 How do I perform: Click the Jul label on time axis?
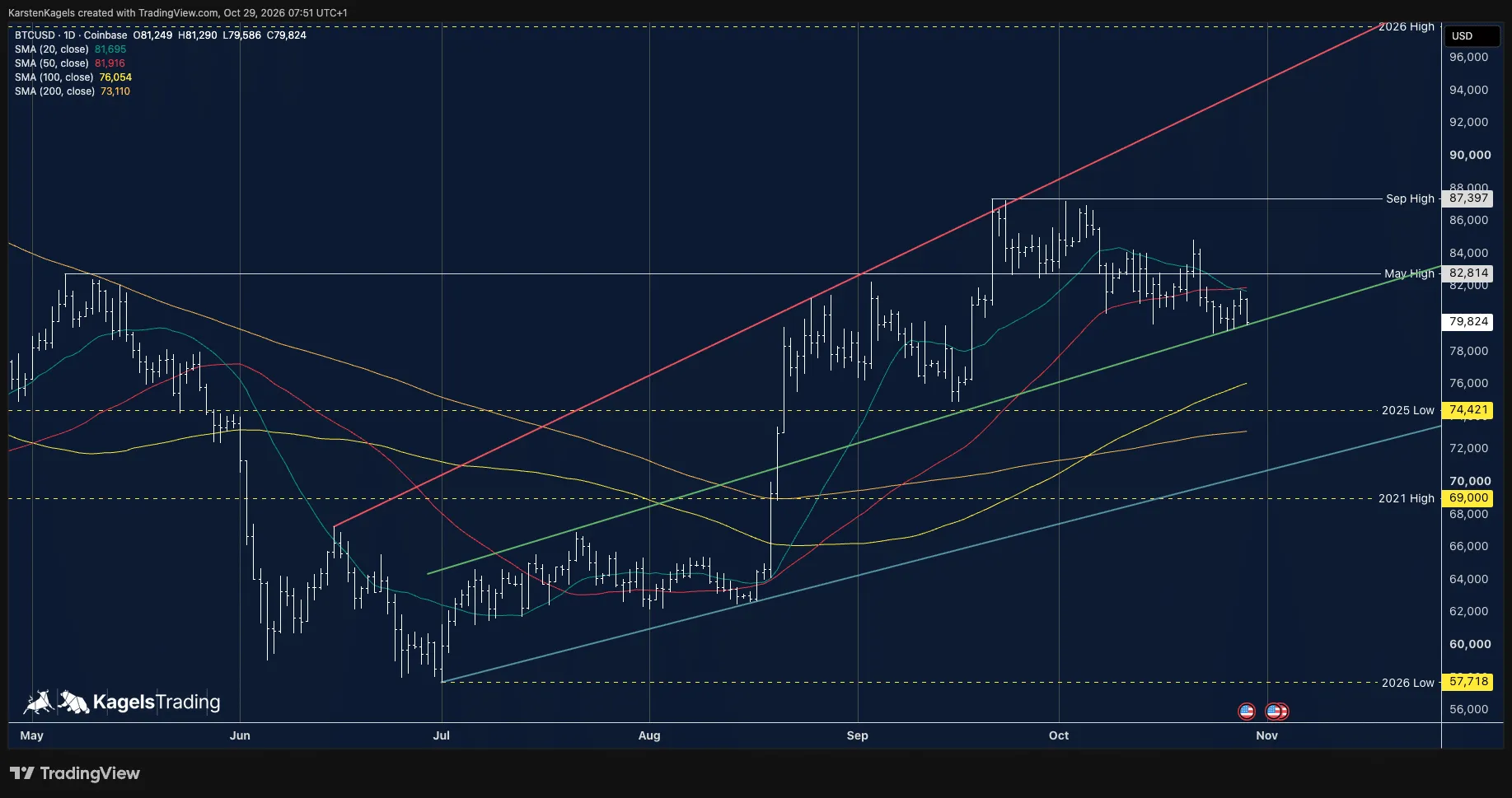click(x=442, y=735)
